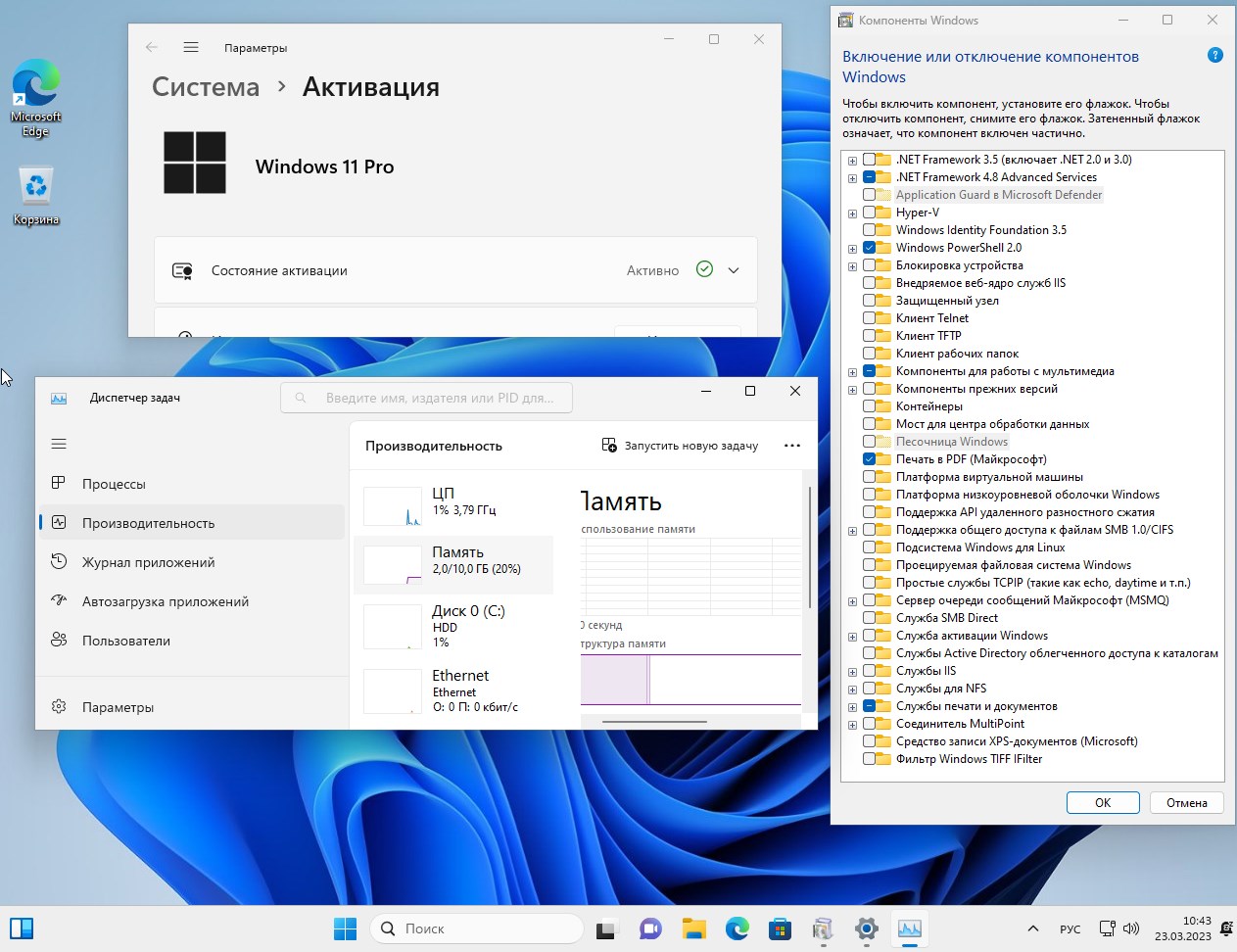Enable the Hyper-V checkbox
The image size is (1237, 952).
[x=870, y=213]
